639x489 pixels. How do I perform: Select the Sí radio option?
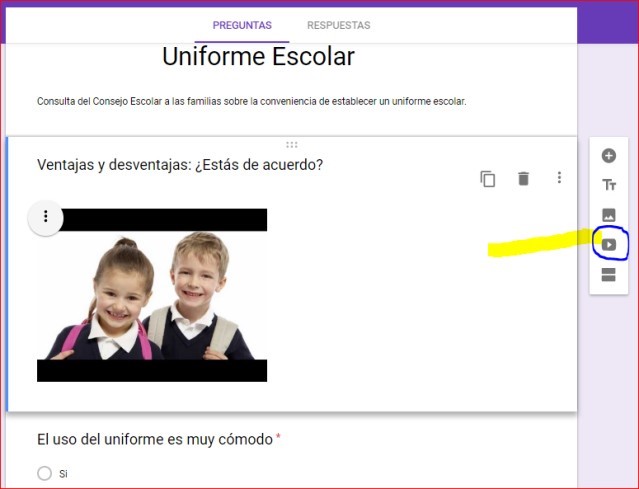coord(44,473)
